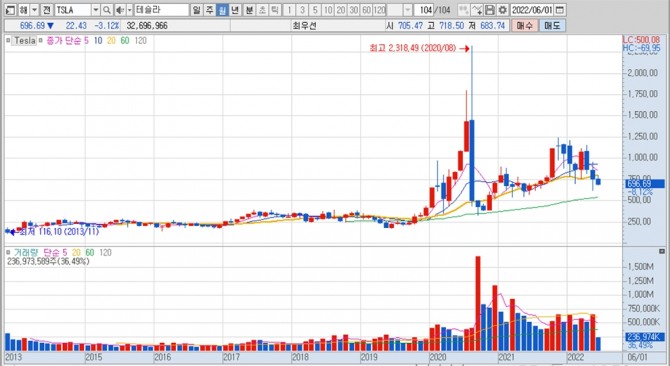
Task: Click the speaker sound icon
Action: [x=120, y=10]
